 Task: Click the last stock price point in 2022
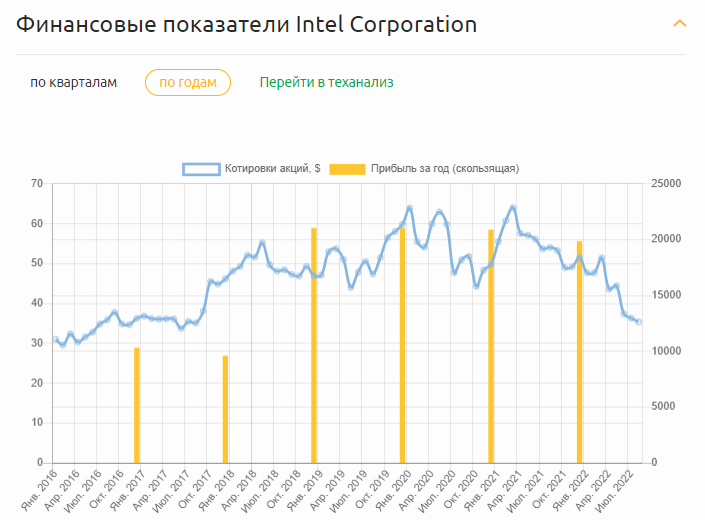click(639, 322)
